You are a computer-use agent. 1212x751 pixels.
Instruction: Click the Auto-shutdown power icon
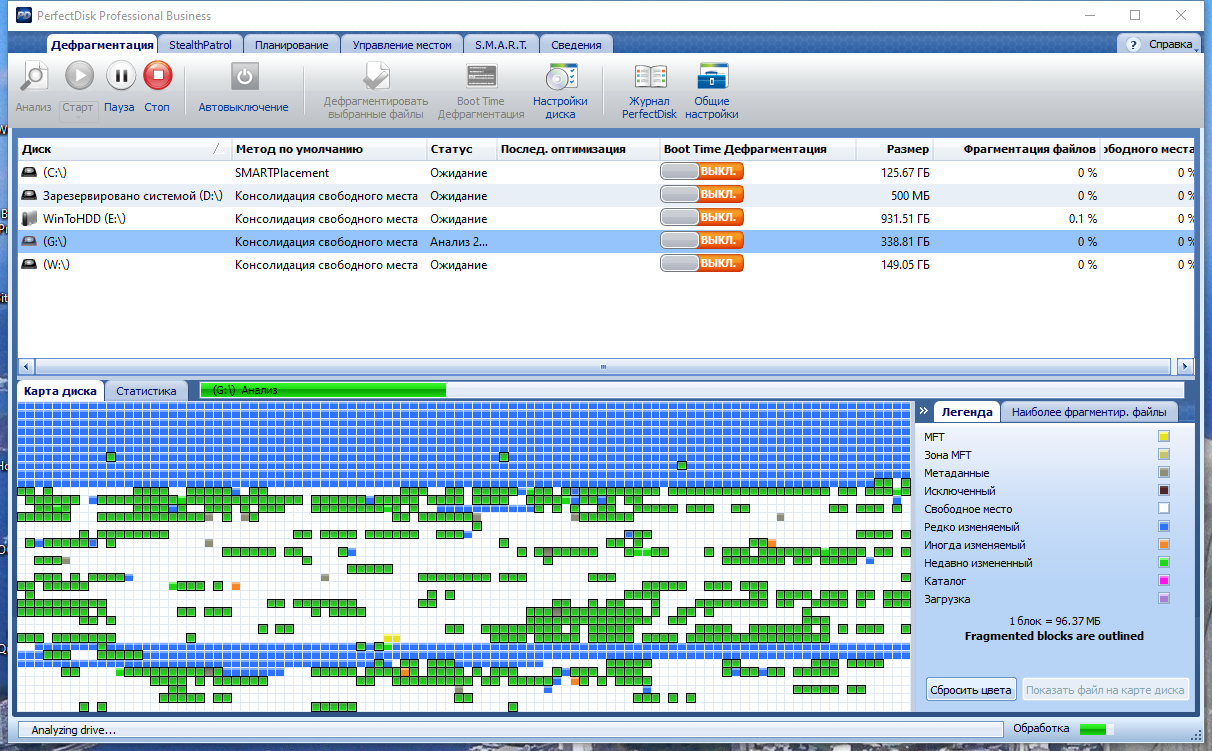[244, 76]
